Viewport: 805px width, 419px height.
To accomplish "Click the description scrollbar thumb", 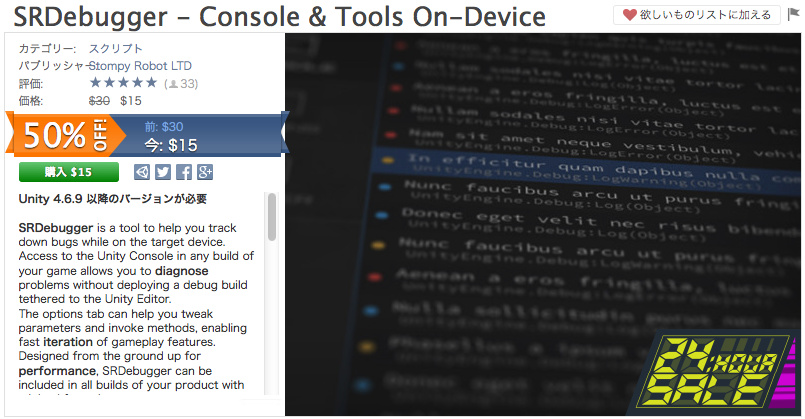I will pyautogui.click(x=272, y=217).
